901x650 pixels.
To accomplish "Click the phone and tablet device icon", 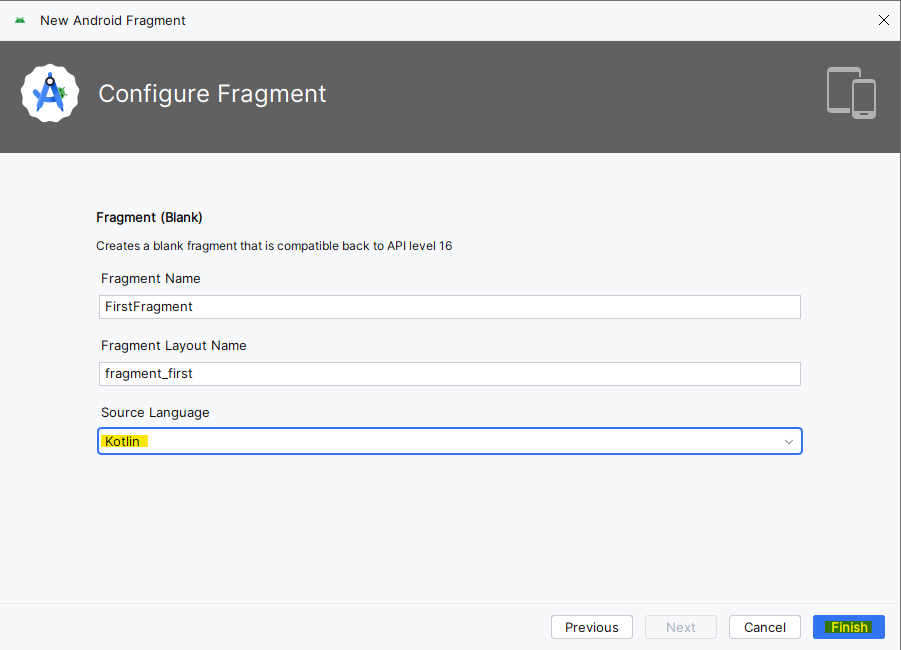I will click(x=851, y=93).
